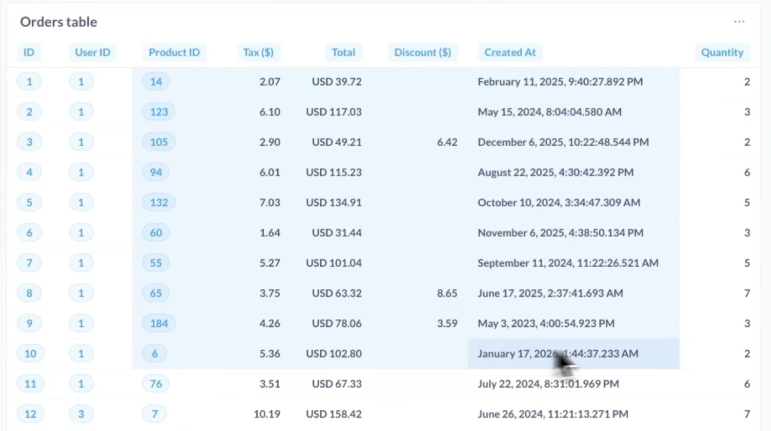771x431 pixels.
Task: Open Product ID 6 link
Action: tap(155, 353)
